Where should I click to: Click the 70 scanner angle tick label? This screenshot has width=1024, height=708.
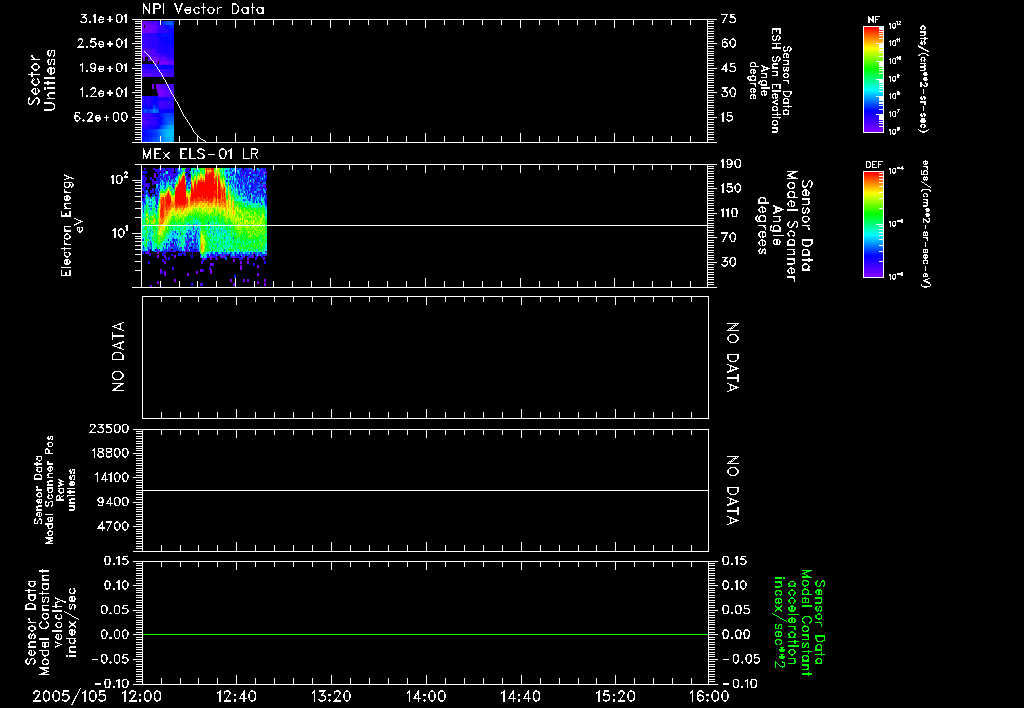tap(728, 237)
